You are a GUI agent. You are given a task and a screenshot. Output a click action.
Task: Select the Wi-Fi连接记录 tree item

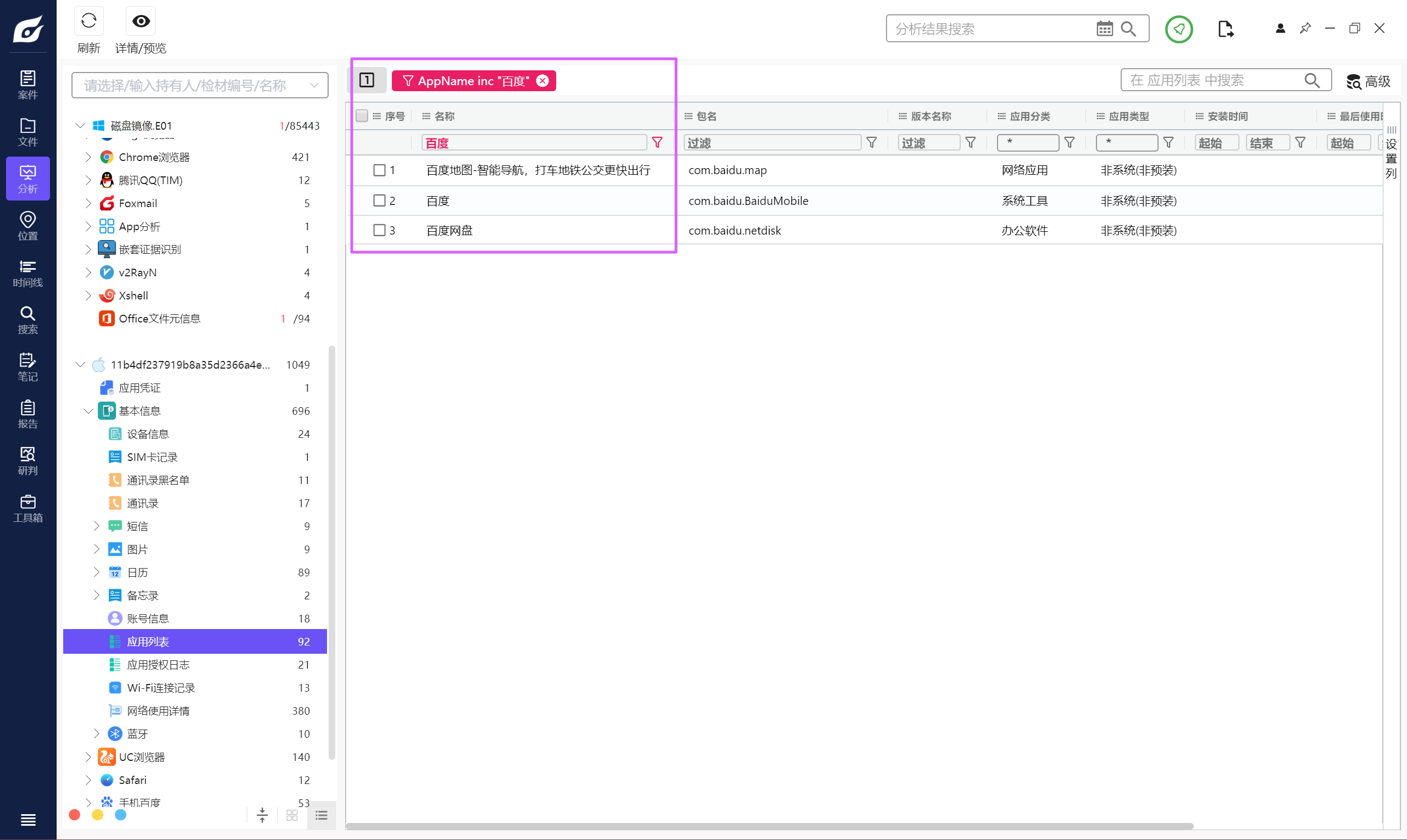[195, 688]
